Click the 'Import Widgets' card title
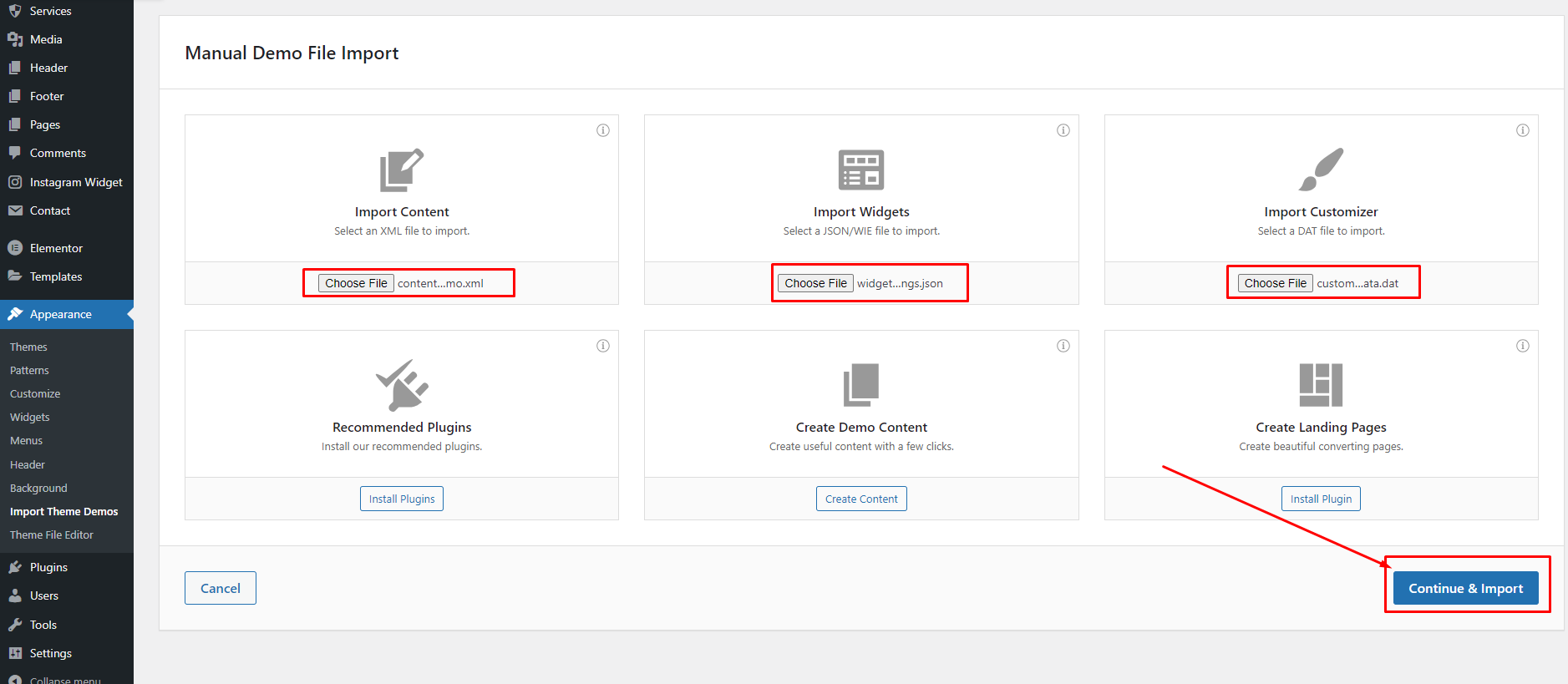Image resolution: width=1568 pixels, height=684 pixels. [861, 212]
